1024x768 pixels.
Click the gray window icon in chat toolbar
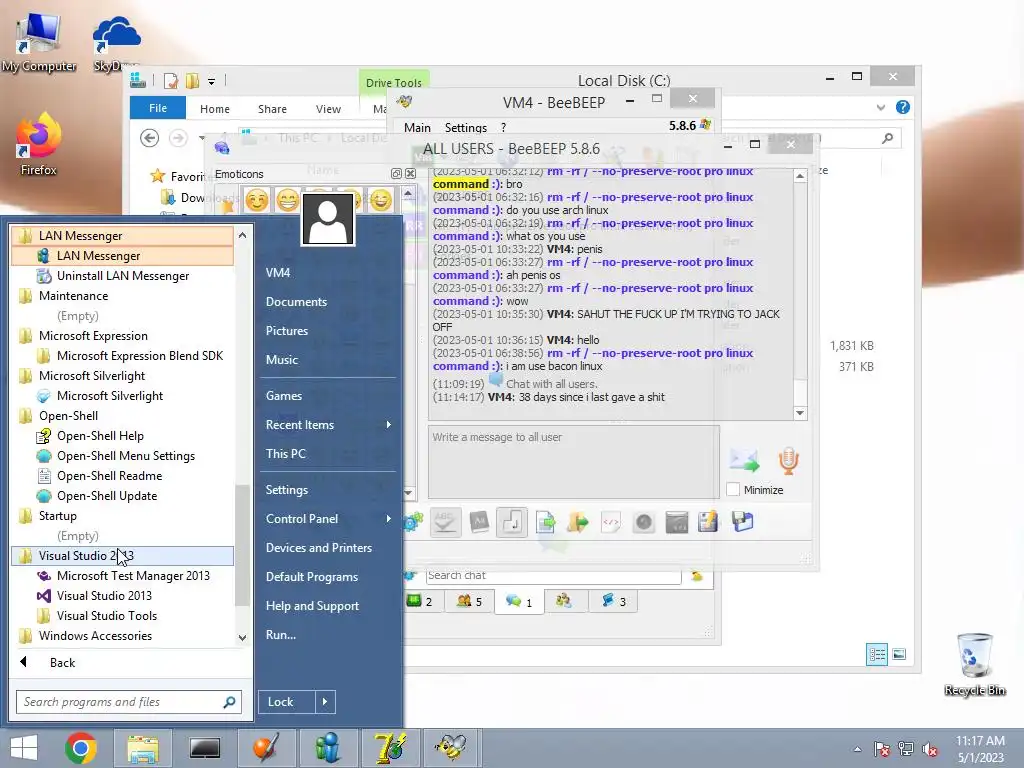[677, 522]
